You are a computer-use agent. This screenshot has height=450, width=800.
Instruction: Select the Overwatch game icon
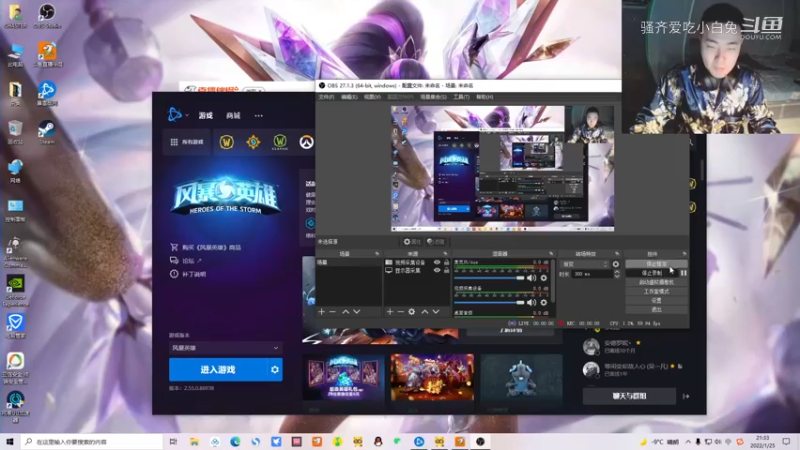pyautogui.click(x=306, y=142)
